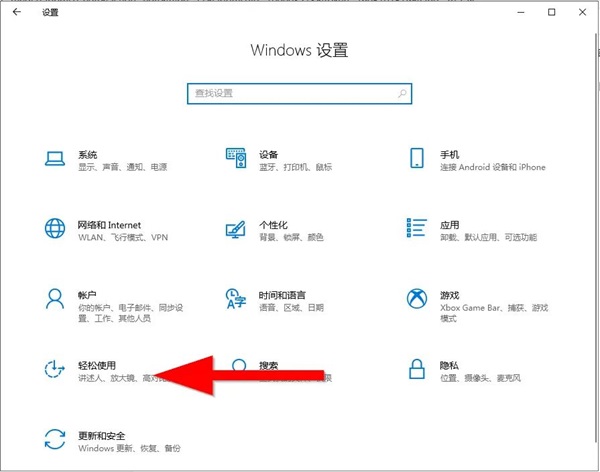Viewport: 600px width, 472px height.
Task: Open 网络和 Internet settings
Action: click(109, 225)
